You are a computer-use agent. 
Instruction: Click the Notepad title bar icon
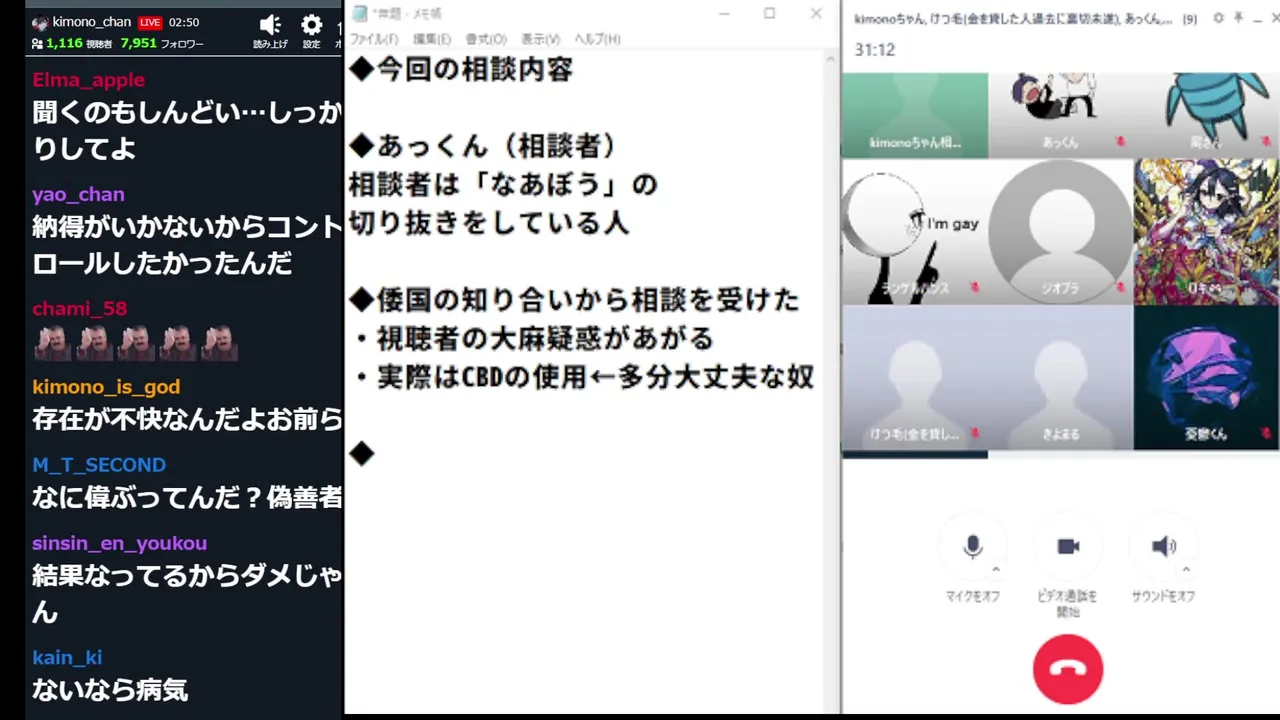[360, 14]
